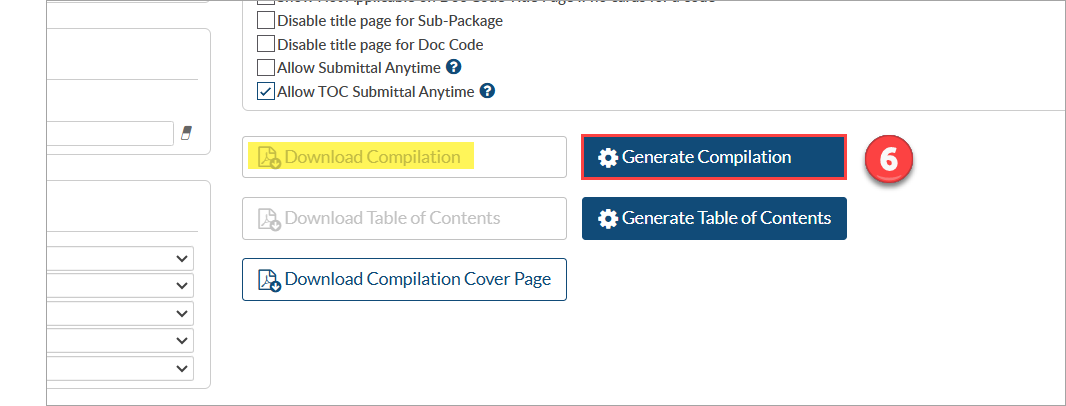
Task: Expand the second dropdown in left panel
Action: tap(120, 286)
